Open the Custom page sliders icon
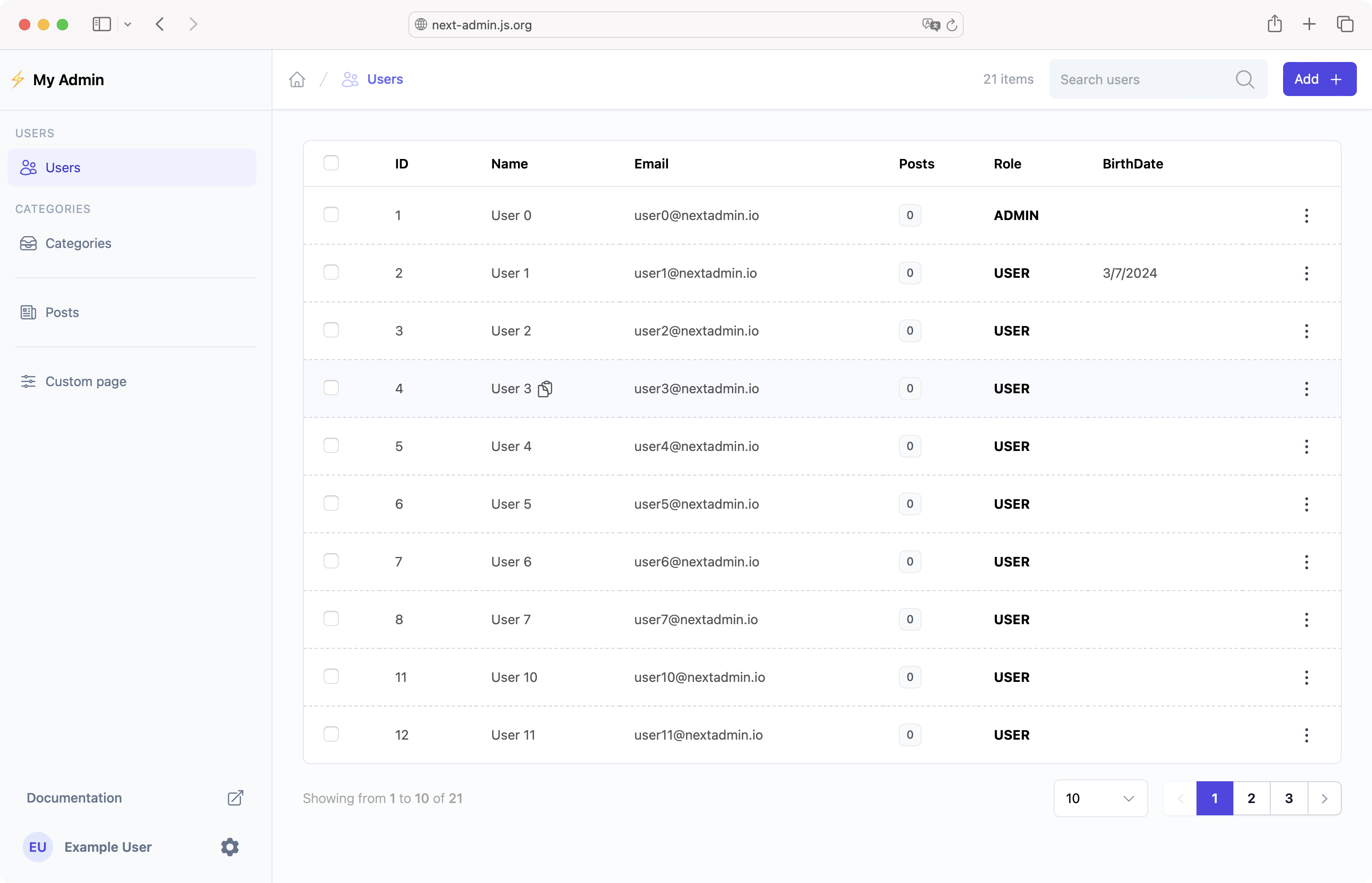Screen dimensions: 1372x883 (28, 381)
